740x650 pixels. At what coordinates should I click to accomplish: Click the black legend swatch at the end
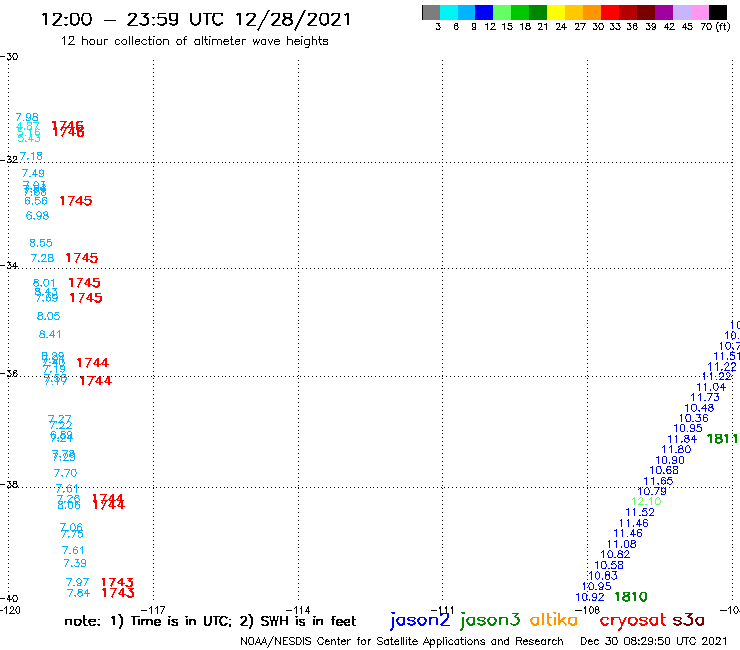pos(718,12)
